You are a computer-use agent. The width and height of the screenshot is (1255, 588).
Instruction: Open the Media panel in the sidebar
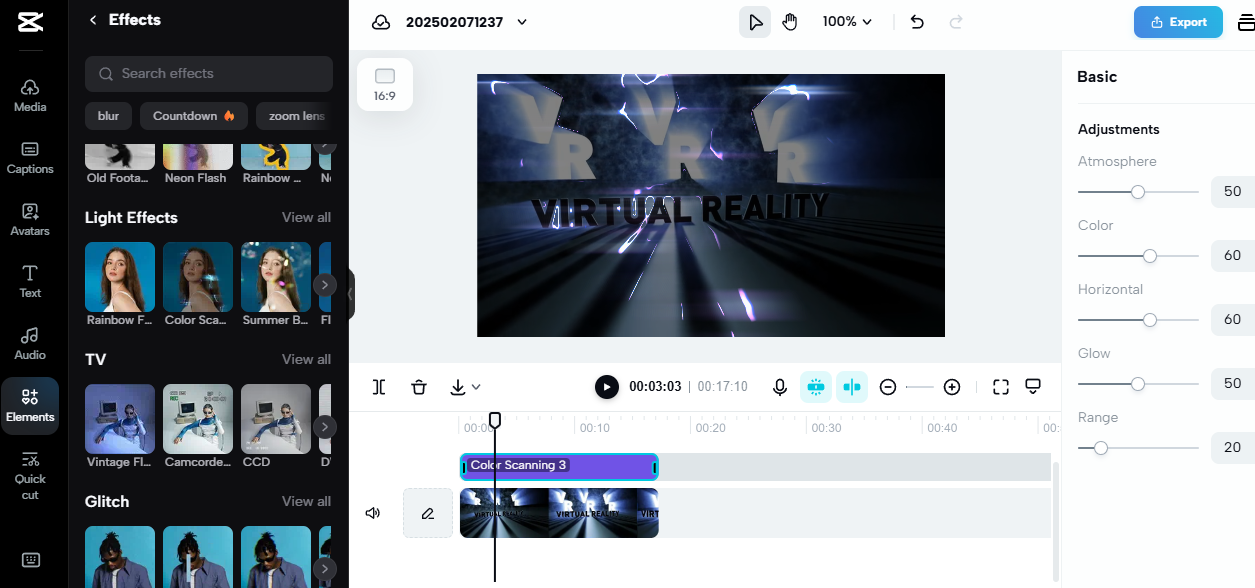[30, 95]
